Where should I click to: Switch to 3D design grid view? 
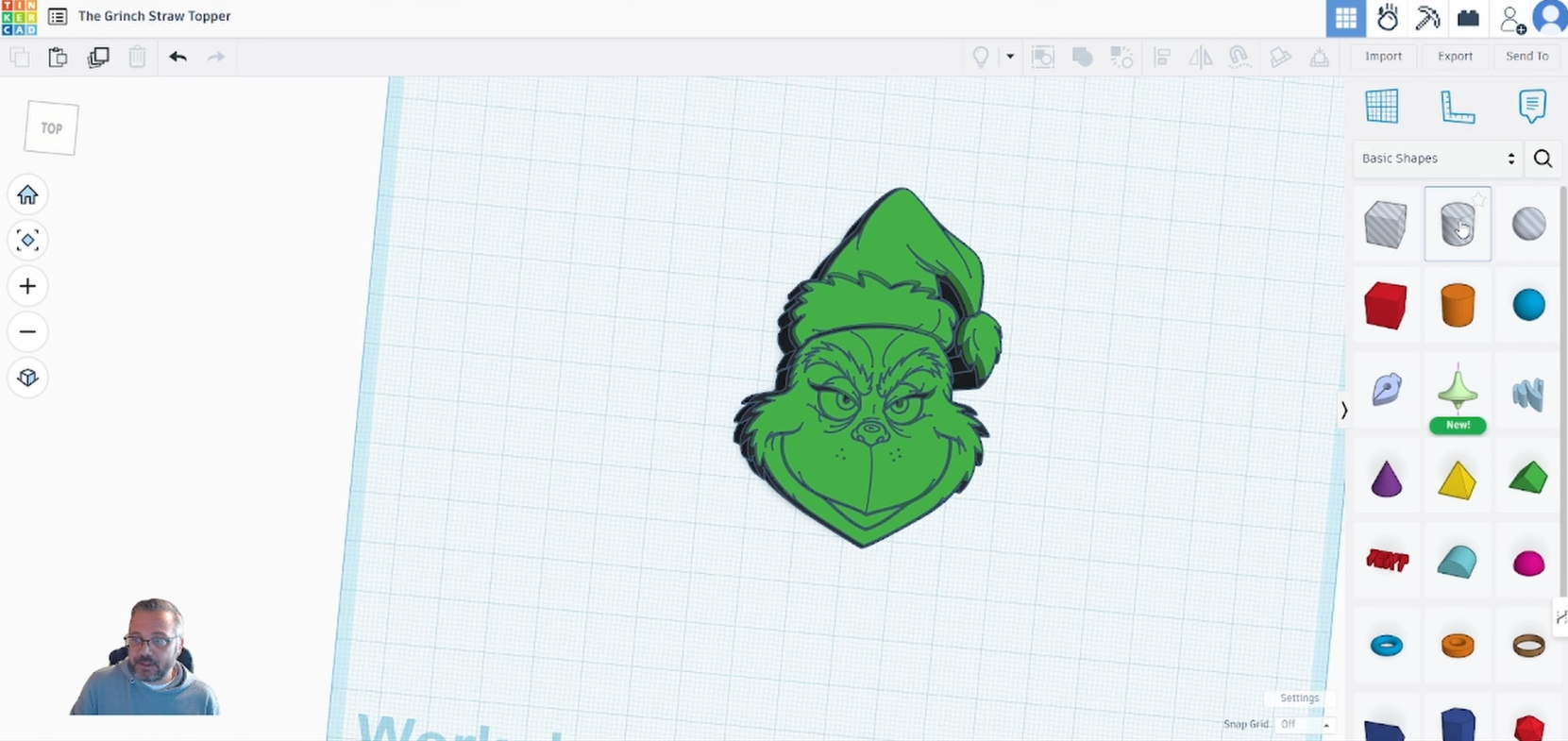(1345, 18)
